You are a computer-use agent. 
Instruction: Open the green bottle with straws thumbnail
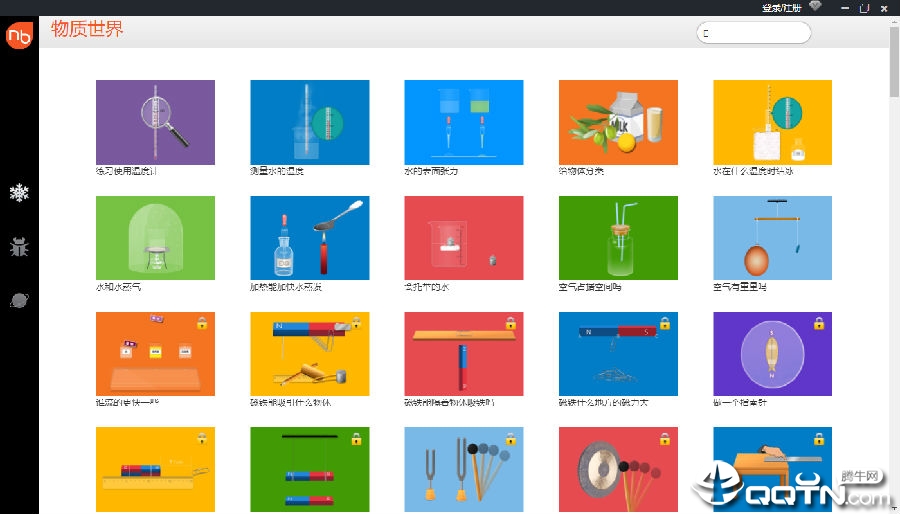618,238
